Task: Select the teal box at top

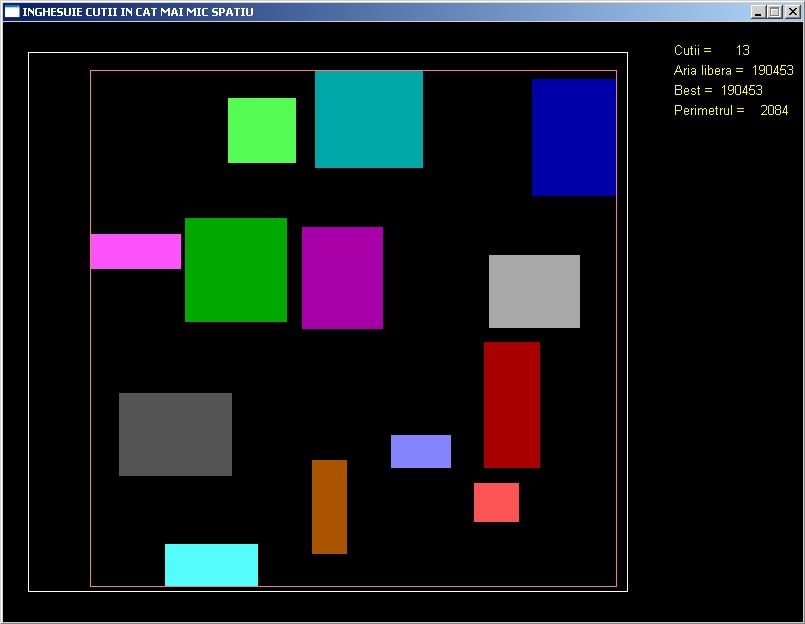Action: pos(369,119)
